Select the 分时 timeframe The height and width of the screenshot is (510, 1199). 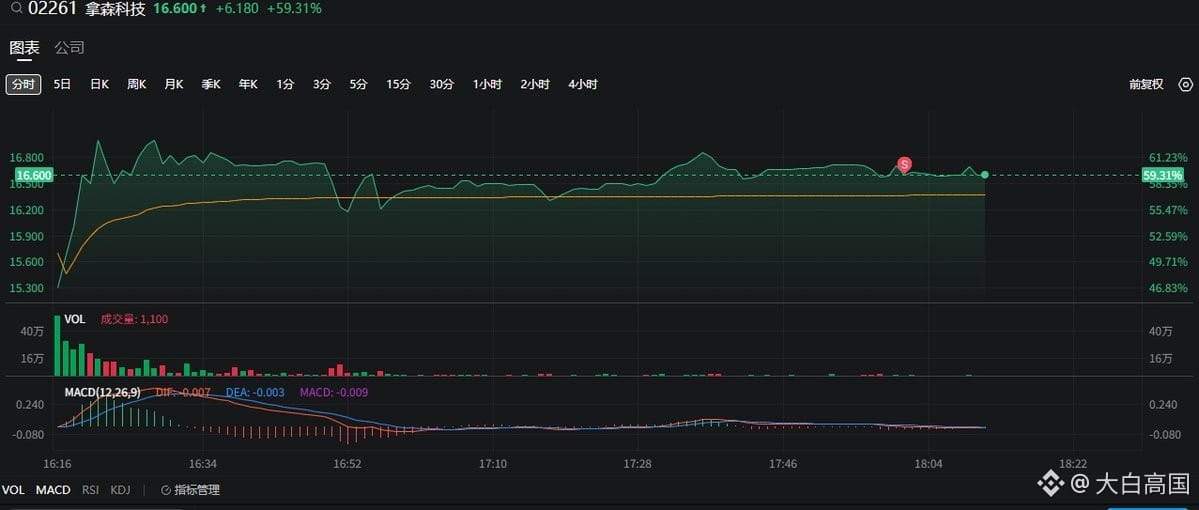pyautogui.click(x=23, y=84)
